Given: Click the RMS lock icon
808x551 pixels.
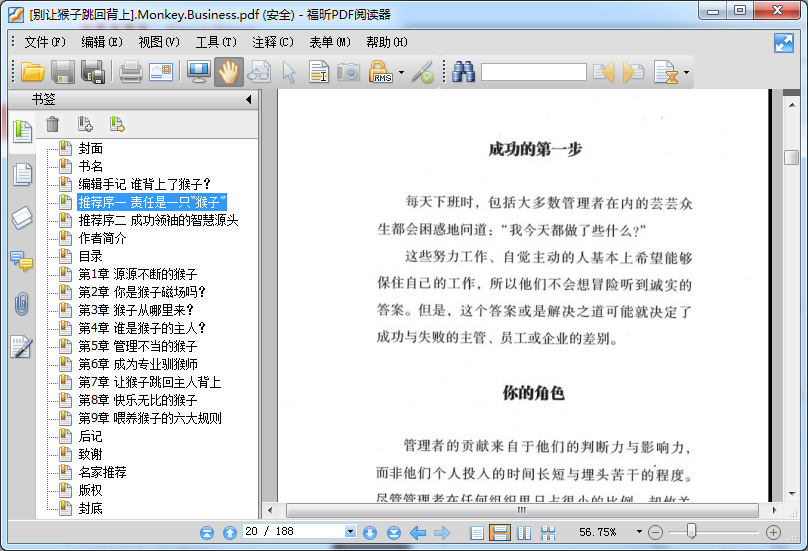Looking at the screenshot, I should tap(380, 72).
